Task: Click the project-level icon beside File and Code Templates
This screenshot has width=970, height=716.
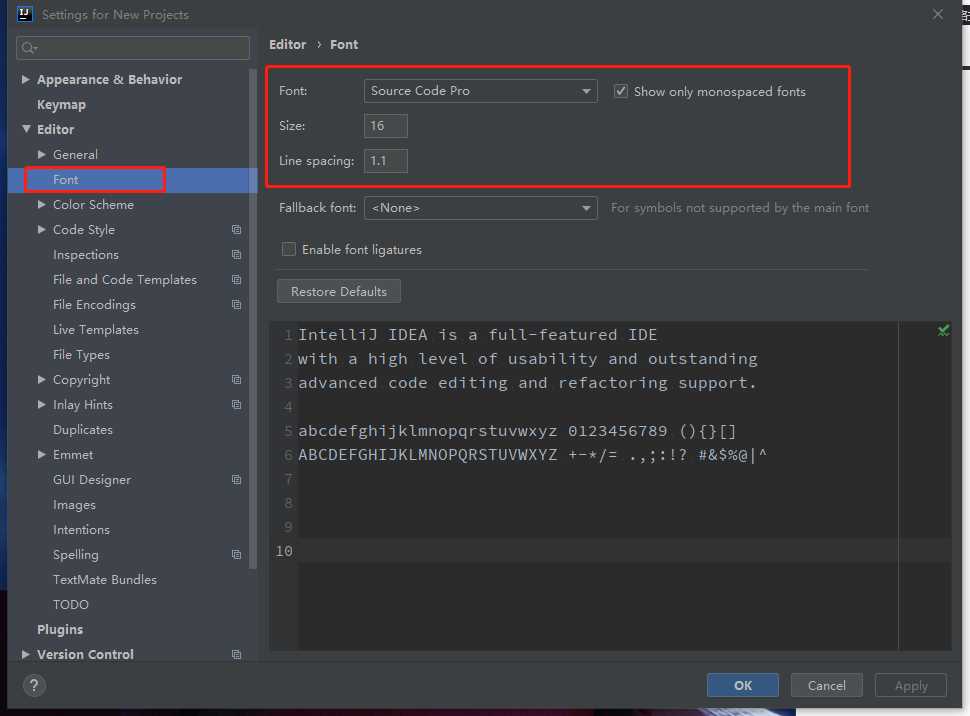Action: click(x=236, y=280)
